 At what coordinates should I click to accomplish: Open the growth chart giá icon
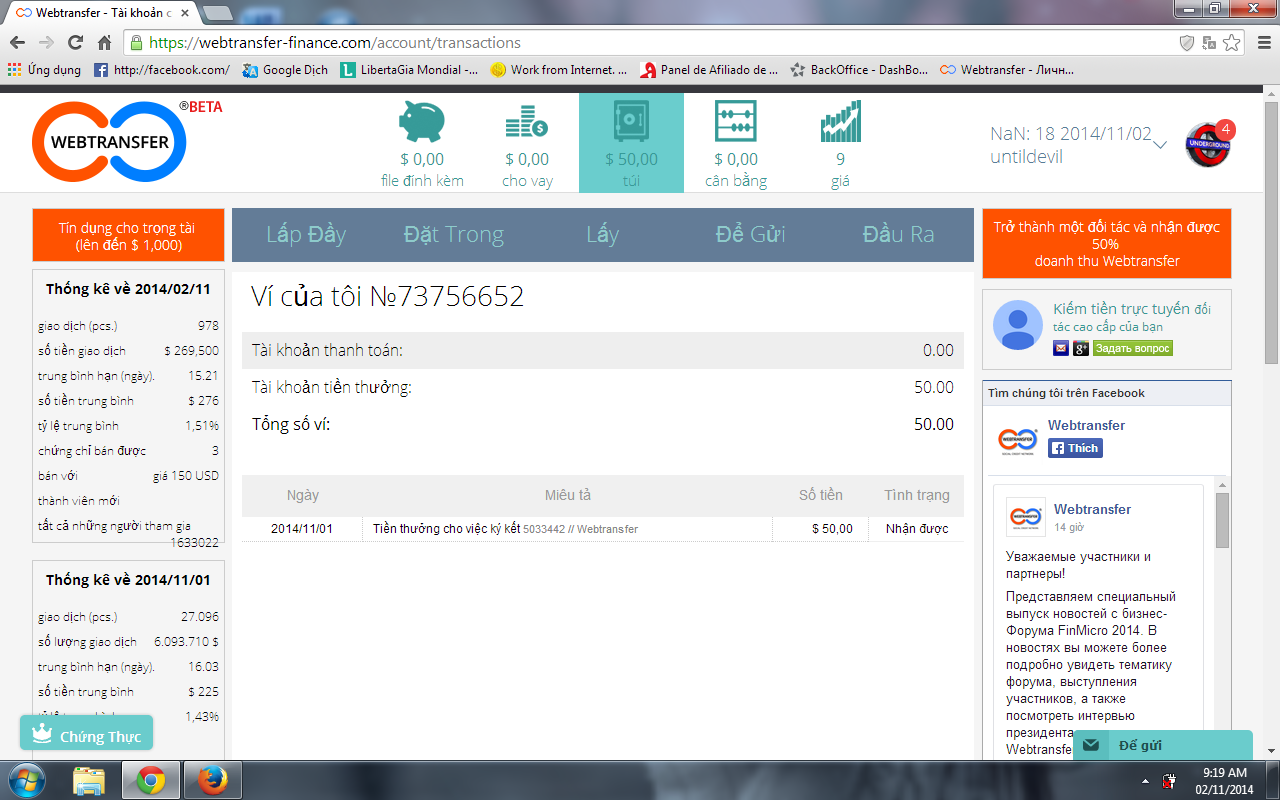tap(840, 123)
